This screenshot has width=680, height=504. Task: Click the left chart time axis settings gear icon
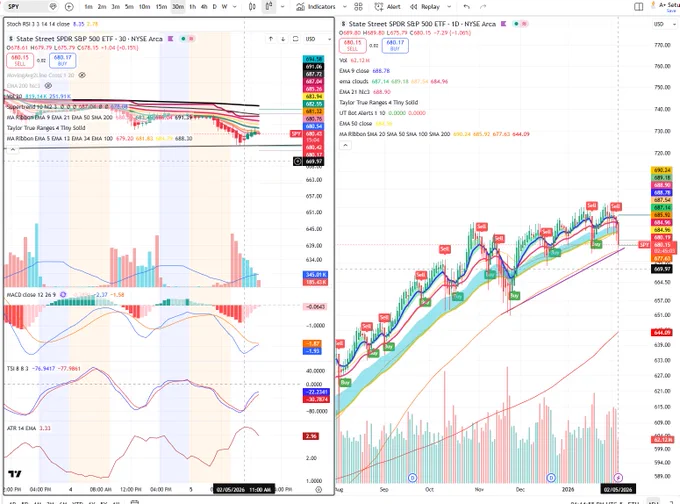click(318, 489)
